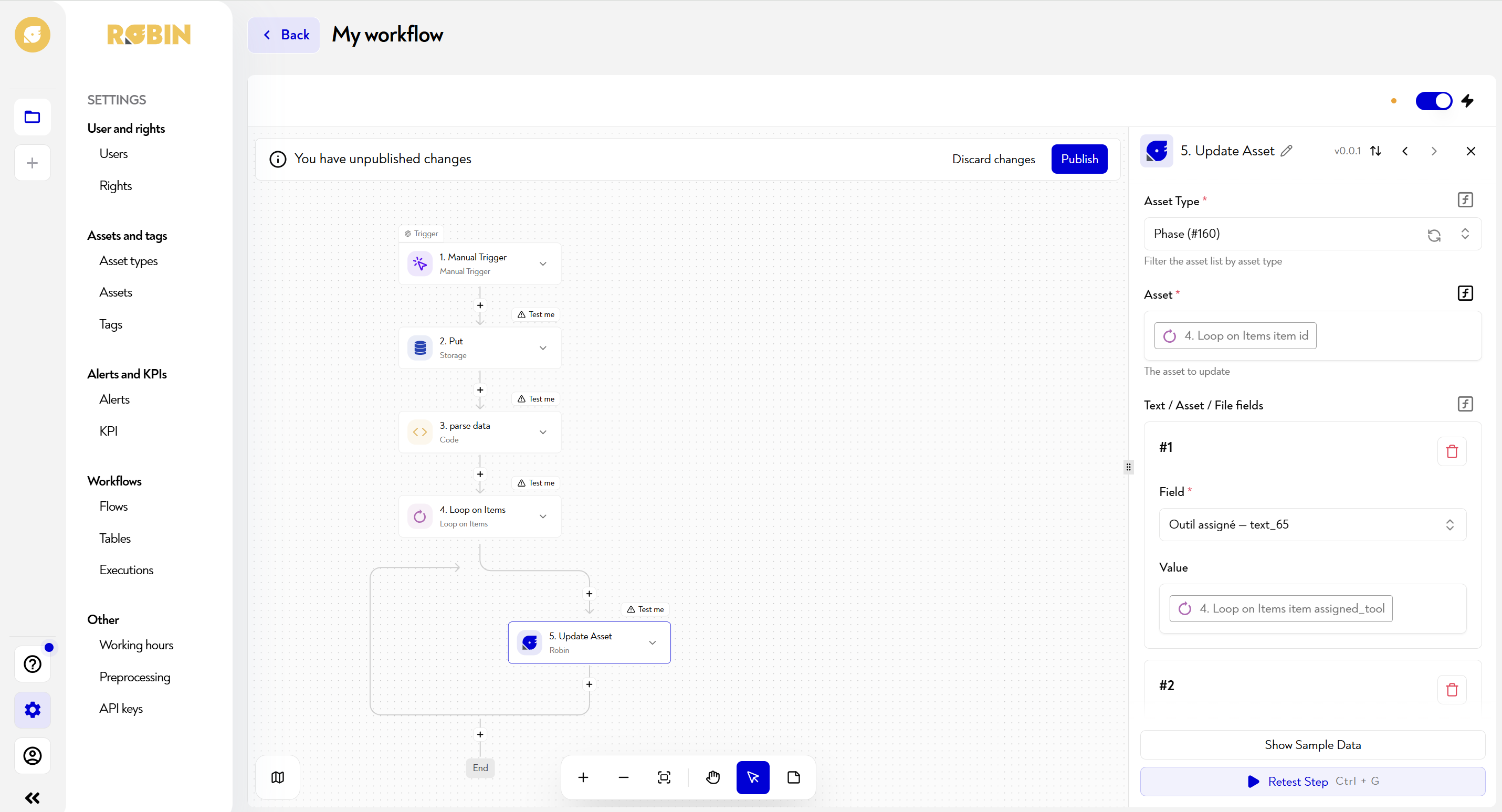
Task: Toggle dynamic value for Asset
Action: [x=1465, y=293]
